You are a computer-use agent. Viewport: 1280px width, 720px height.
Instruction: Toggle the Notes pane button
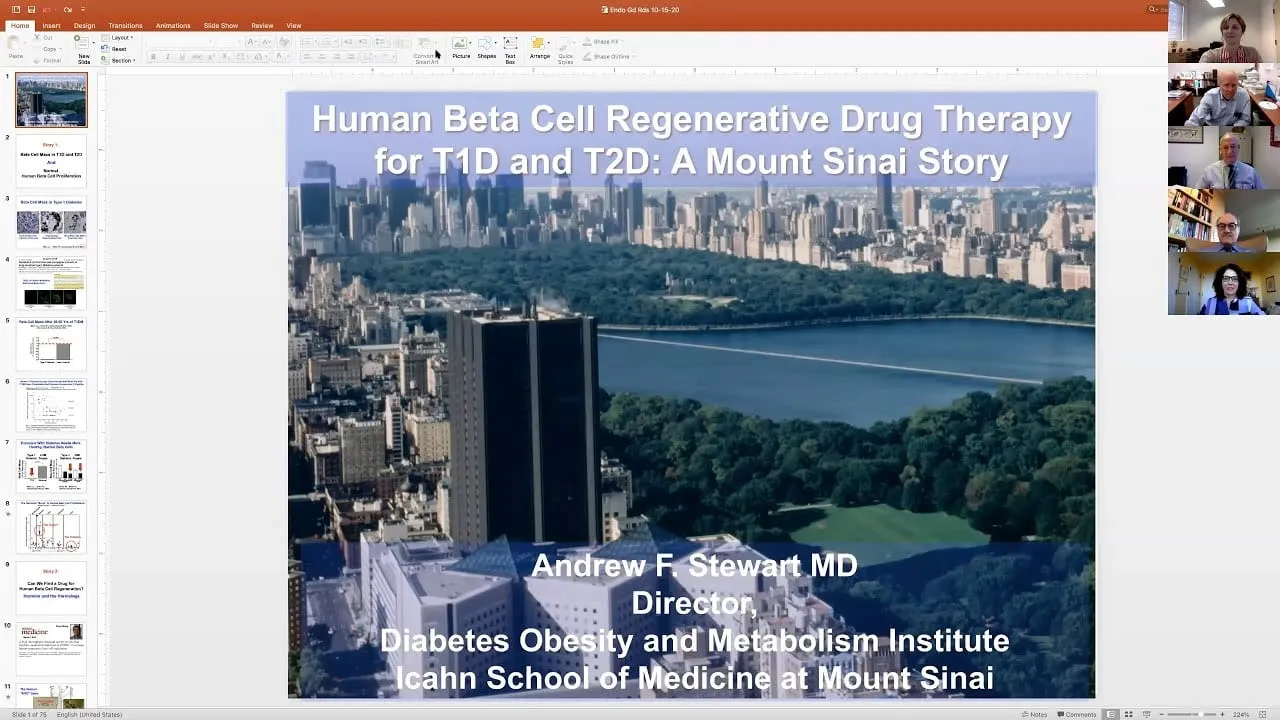[1034, 714]
